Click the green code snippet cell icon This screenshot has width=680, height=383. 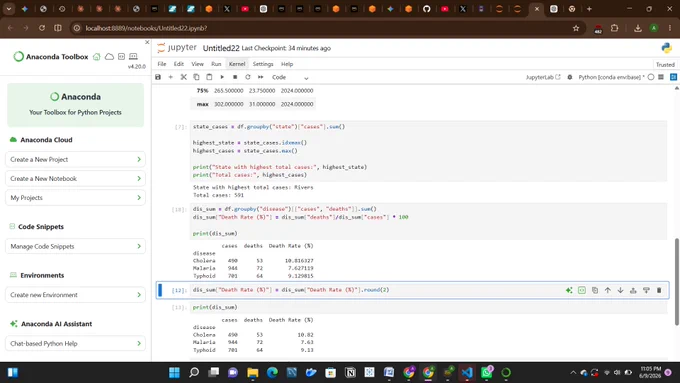pyautogui.click(x=582, y=290)
